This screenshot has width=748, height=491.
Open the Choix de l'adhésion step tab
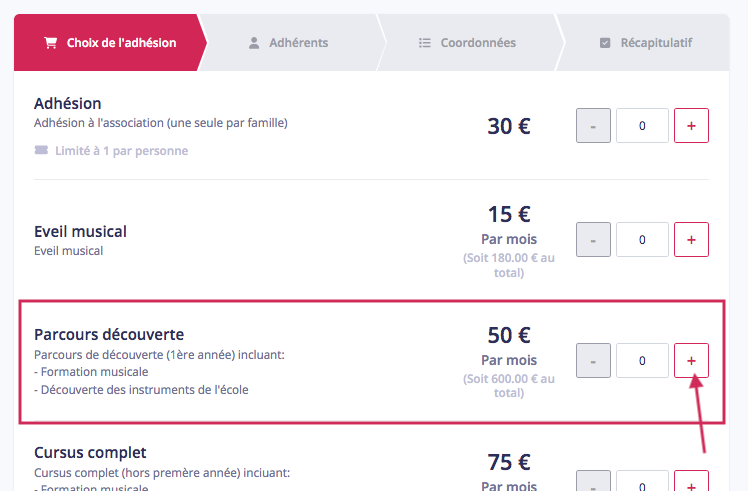click(x=110, y=42)
